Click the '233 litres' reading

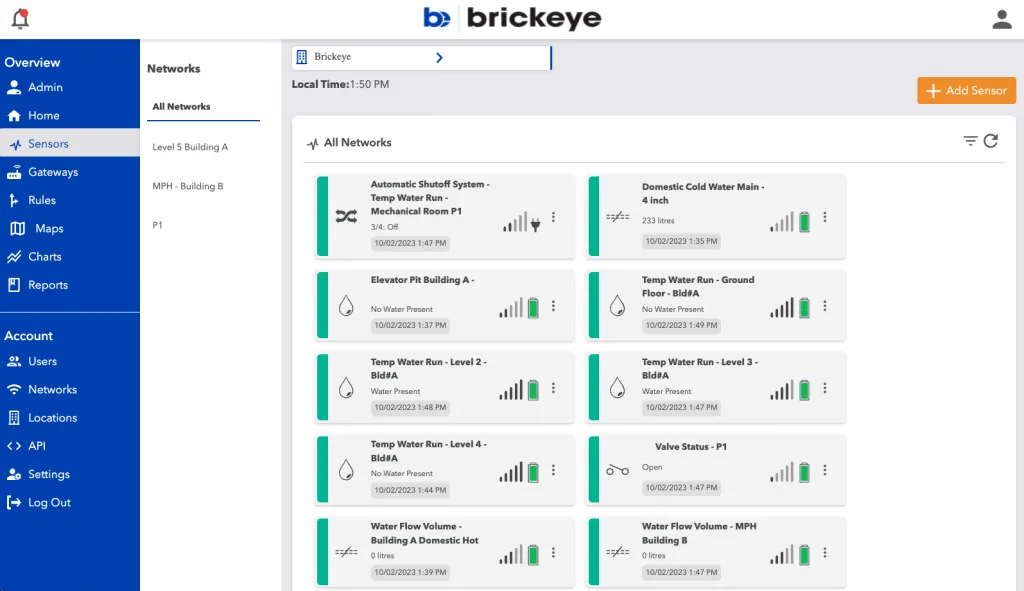[x=658, y=221]
